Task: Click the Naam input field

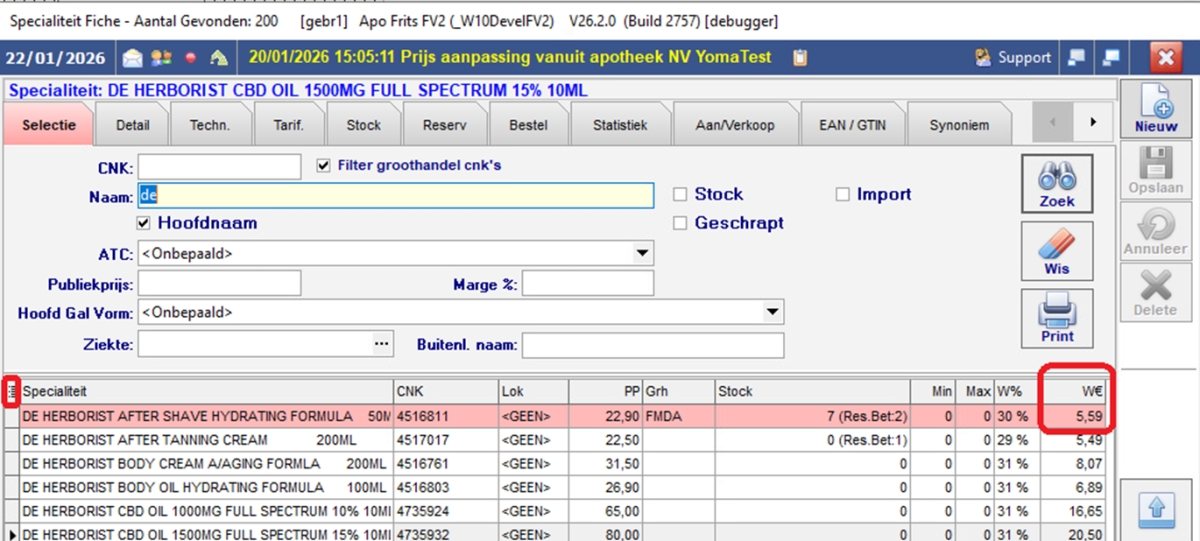Action: coord(396,195)
